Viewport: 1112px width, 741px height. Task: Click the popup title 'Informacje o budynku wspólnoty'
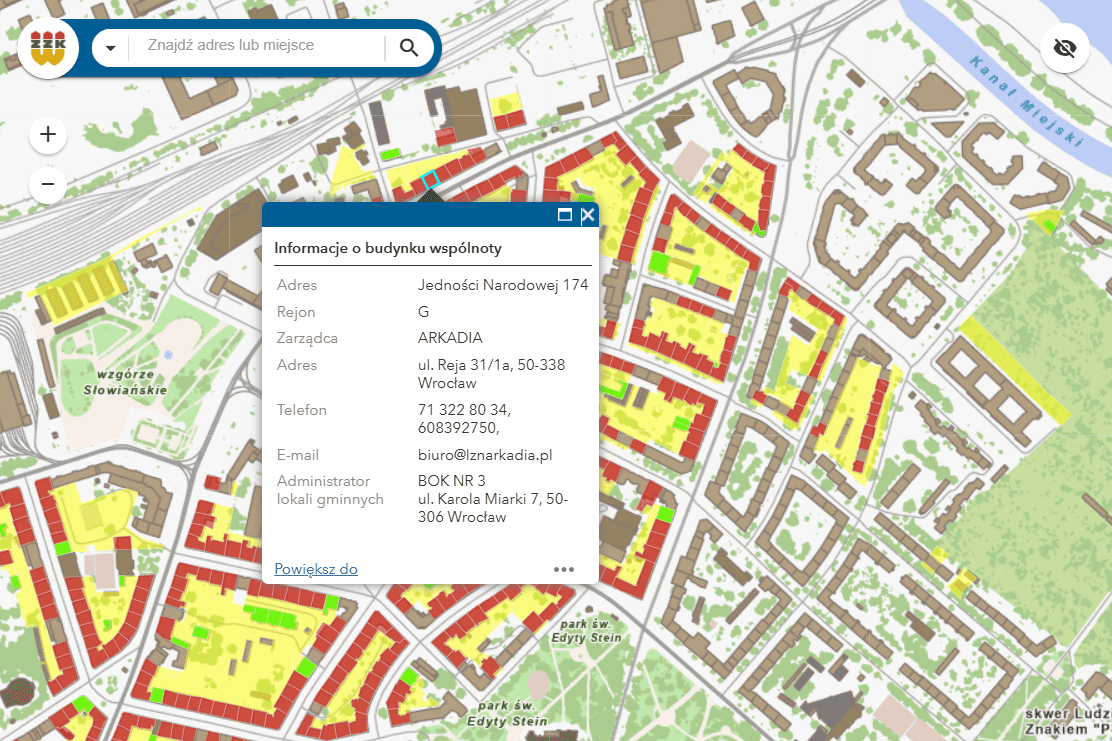(388, 248)
